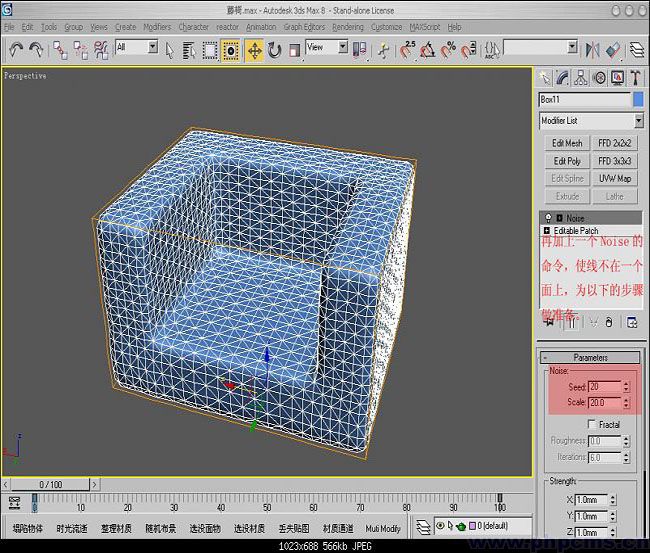This screenshot has width=650, height=553.
Task: Open Layer Manager from the main toolbar
Action: pos(637,51)
